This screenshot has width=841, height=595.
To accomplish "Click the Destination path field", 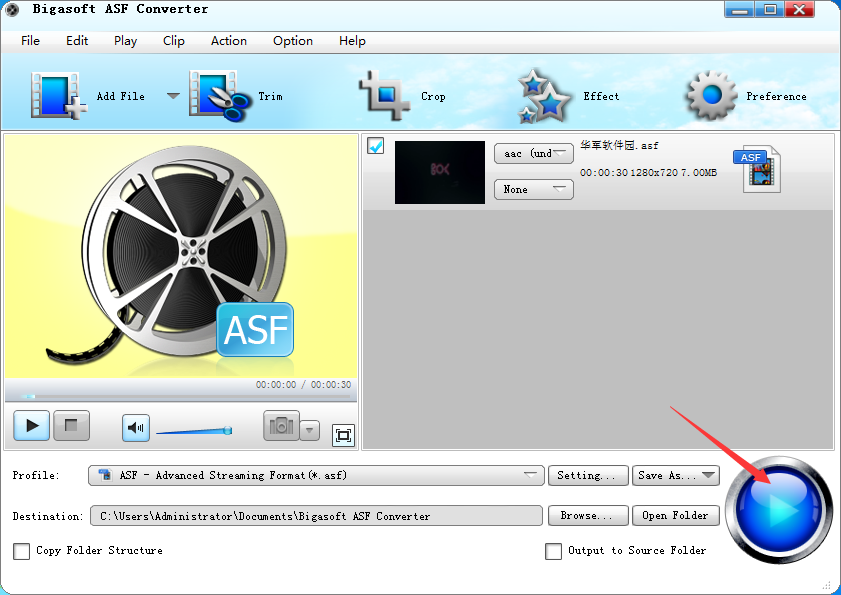I will [x=316, y=516].
